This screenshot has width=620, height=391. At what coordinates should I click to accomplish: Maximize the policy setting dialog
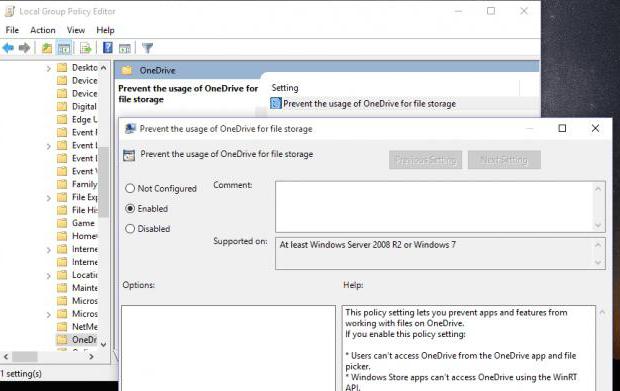562,128
